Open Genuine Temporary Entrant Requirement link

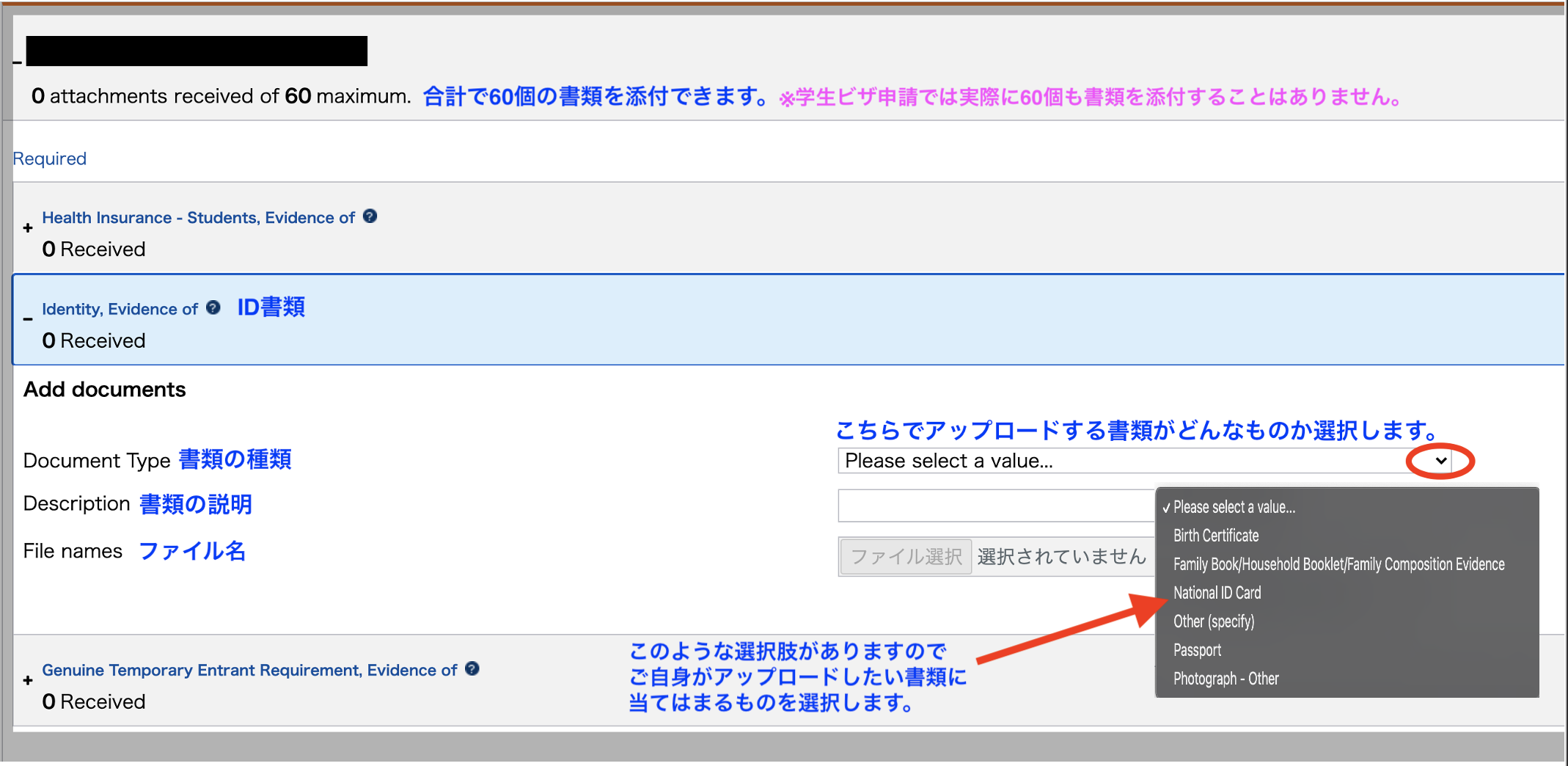point(249,670)
